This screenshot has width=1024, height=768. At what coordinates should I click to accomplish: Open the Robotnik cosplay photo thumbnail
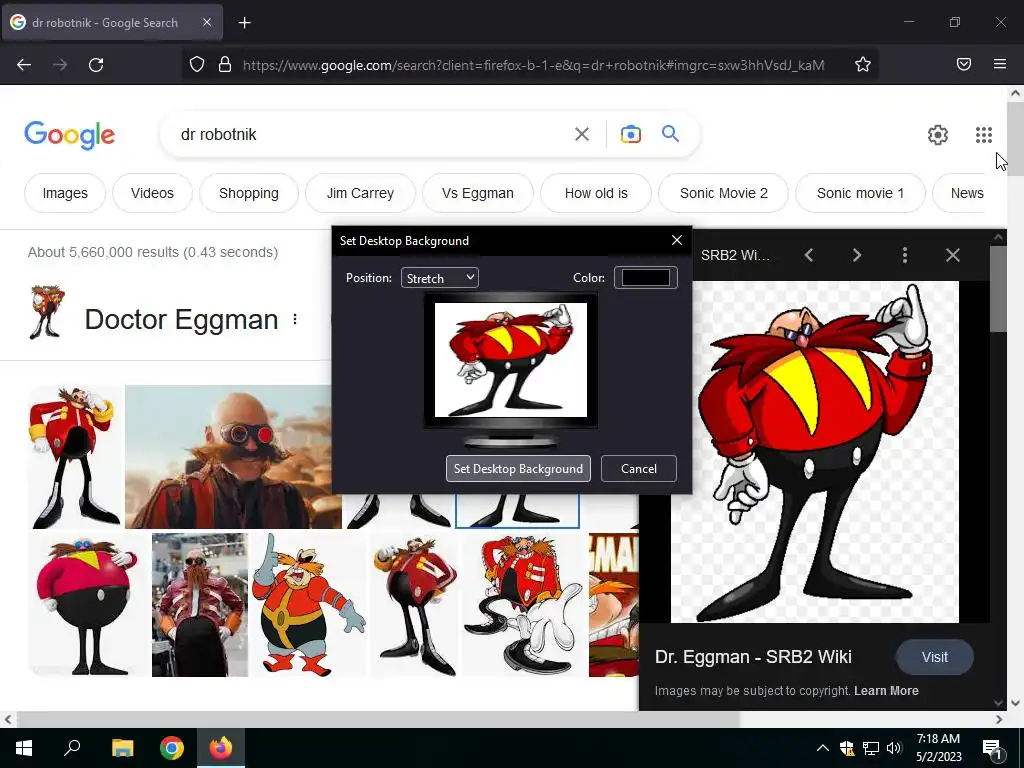click(x=200, y=605)
